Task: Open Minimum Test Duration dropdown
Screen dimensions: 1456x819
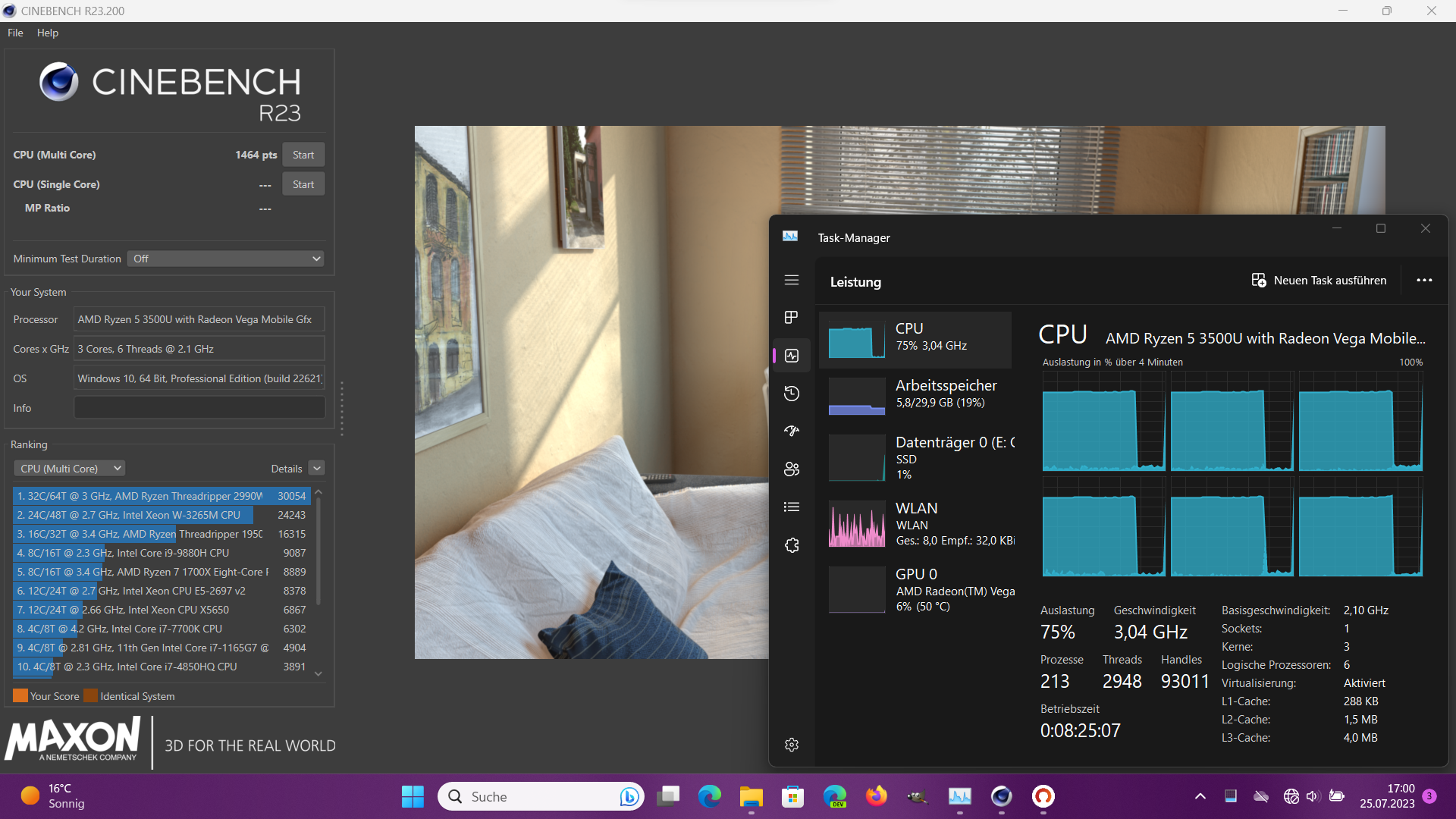Action: tap(226, 259)
